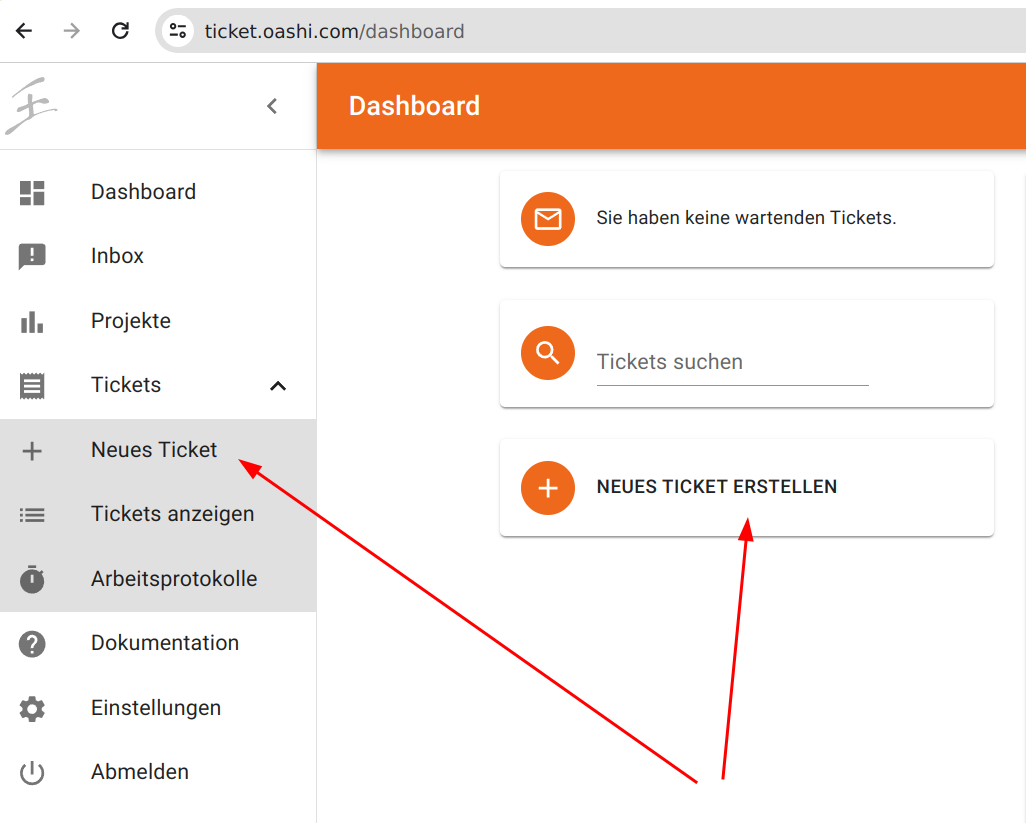Select the Projekte bar chart icon
The height and width of the screenshot is (823, 1026).
coord(31,320)
